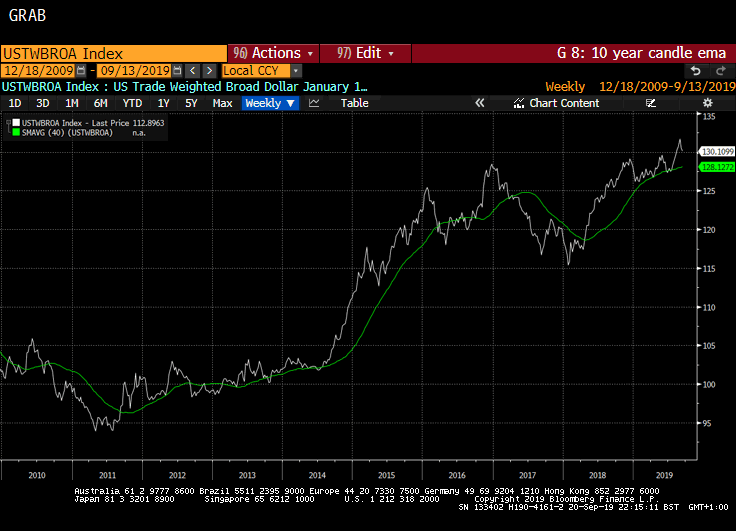Open the end date calendar picker icon
This screenshot has width=736, height=531.
coord(177,71)
